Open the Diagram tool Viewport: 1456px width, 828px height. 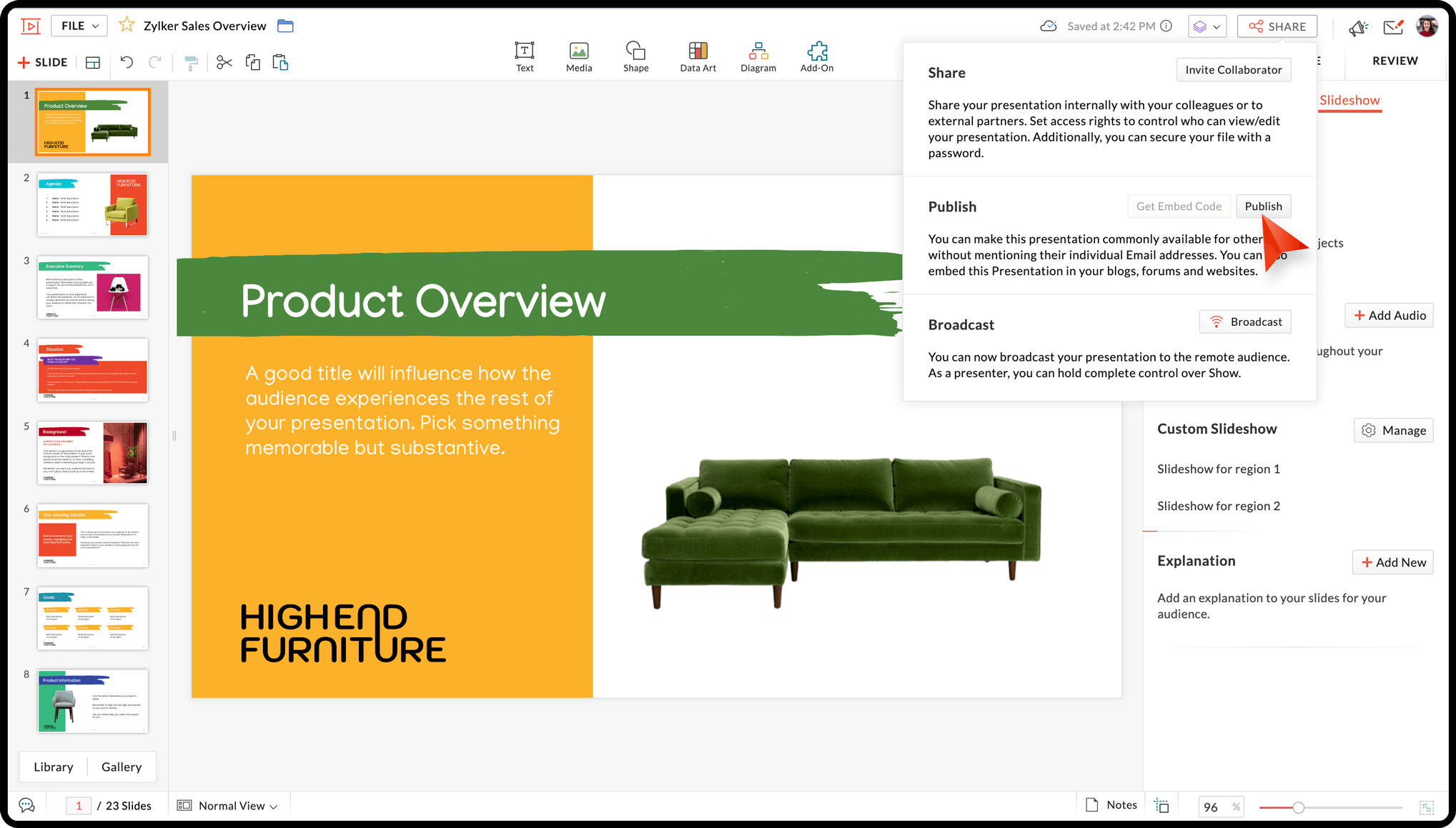click(758, 56)
